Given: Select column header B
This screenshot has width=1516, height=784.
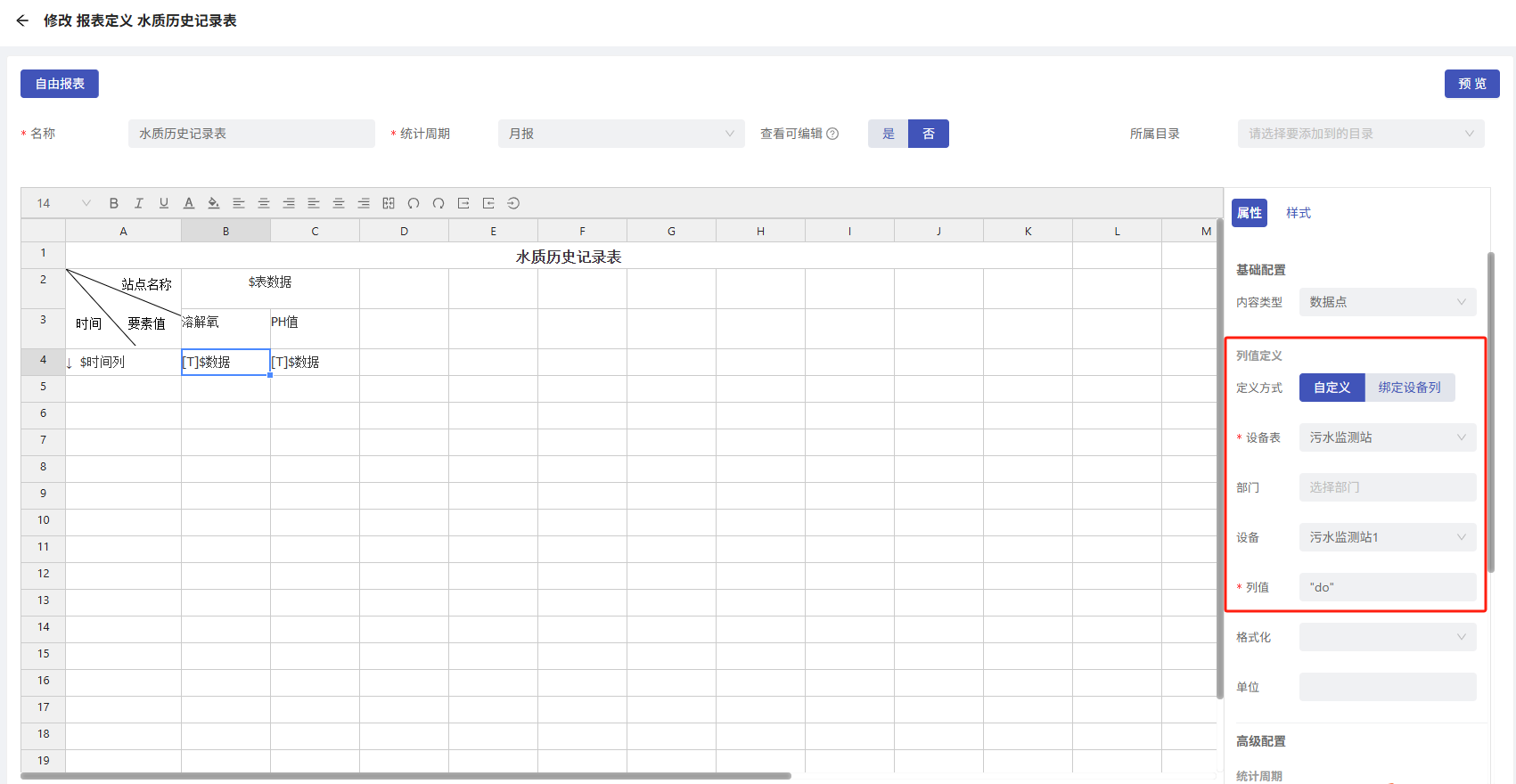Looking at the screenshot, I should tap(226, 231).
